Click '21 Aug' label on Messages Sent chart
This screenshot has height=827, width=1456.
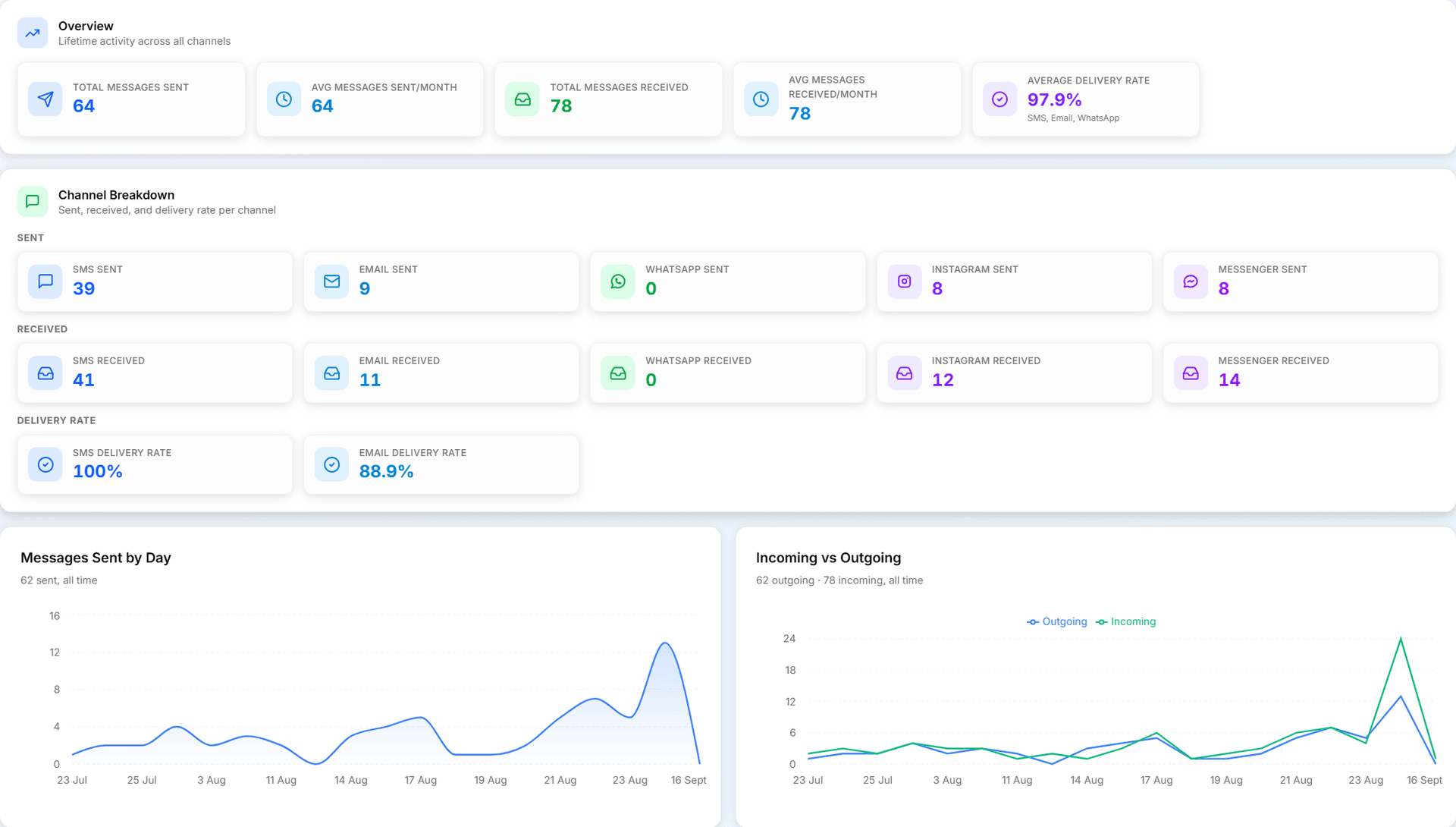[560, 780]
